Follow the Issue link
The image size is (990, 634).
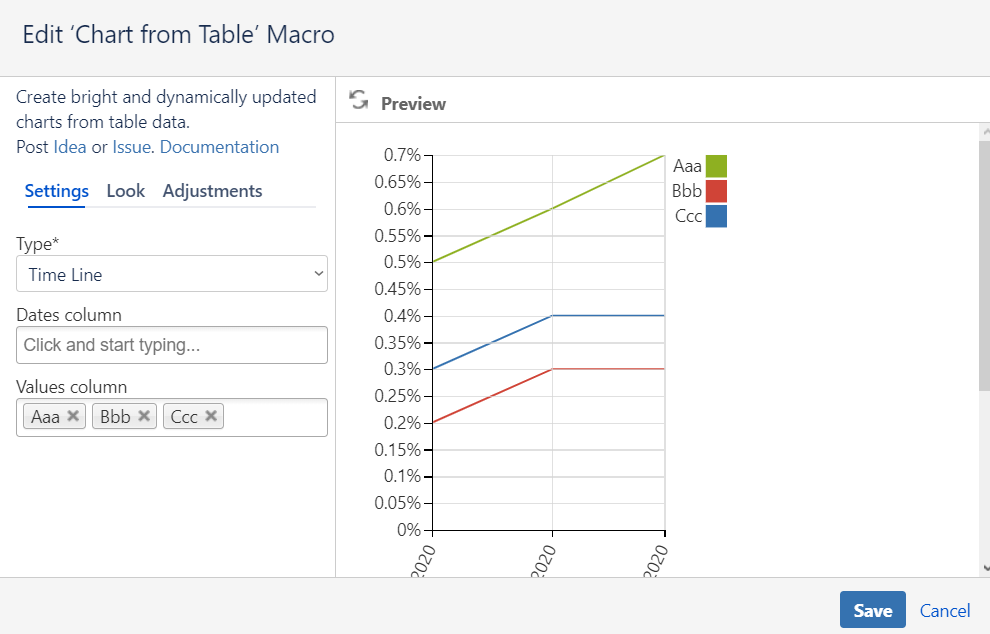[x=132, y=147]
